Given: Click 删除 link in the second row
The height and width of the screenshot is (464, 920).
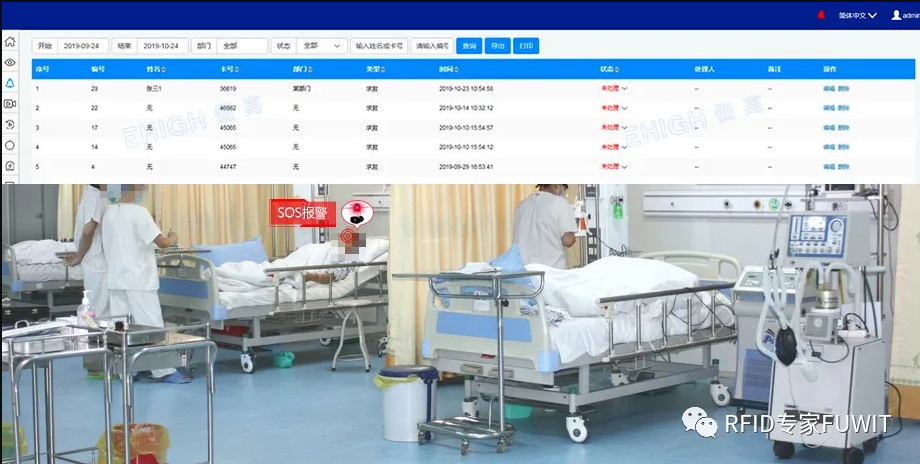Looking at the screenshot, I should point(843,108).
